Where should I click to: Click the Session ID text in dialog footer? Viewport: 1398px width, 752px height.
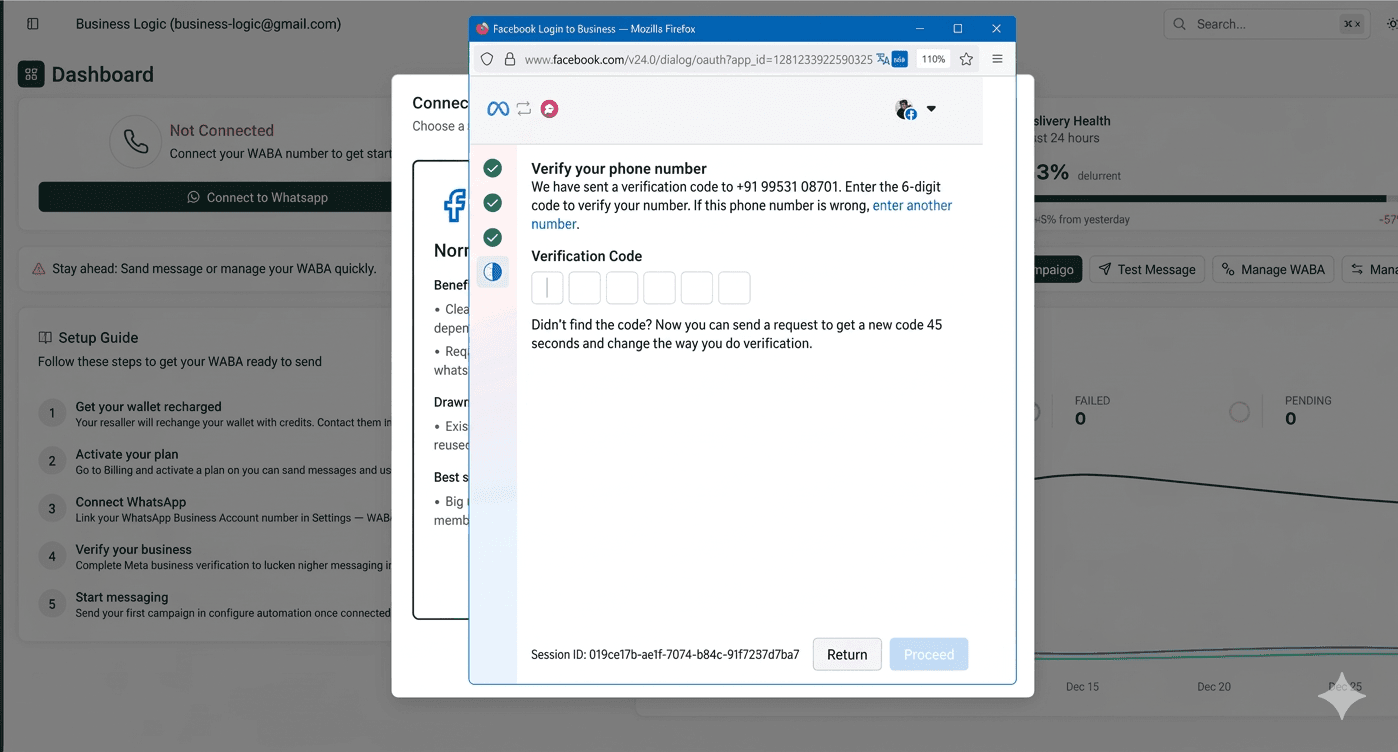click(665, 655)
